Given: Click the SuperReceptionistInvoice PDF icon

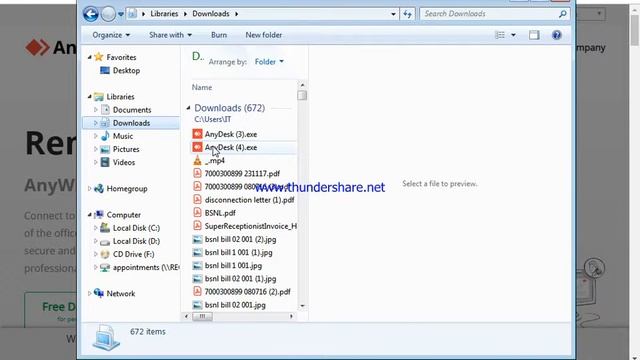Looking at the screenshot, I should pos(198,226).
